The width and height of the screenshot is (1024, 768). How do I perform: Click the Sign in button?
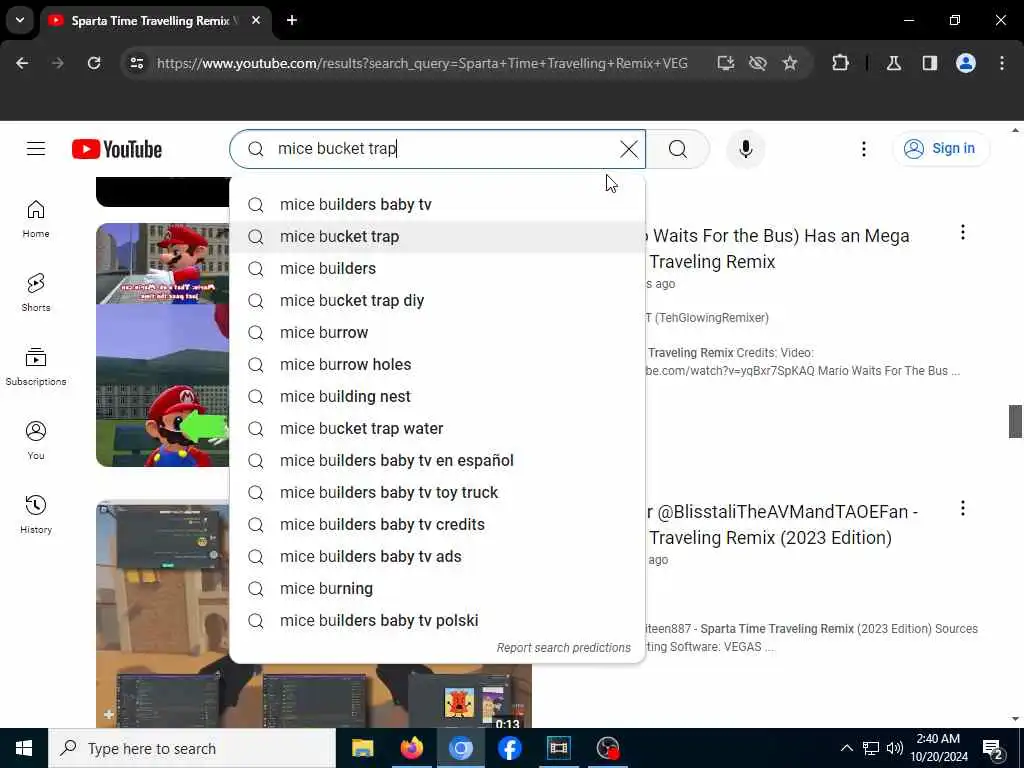click(x=941, y=149)
